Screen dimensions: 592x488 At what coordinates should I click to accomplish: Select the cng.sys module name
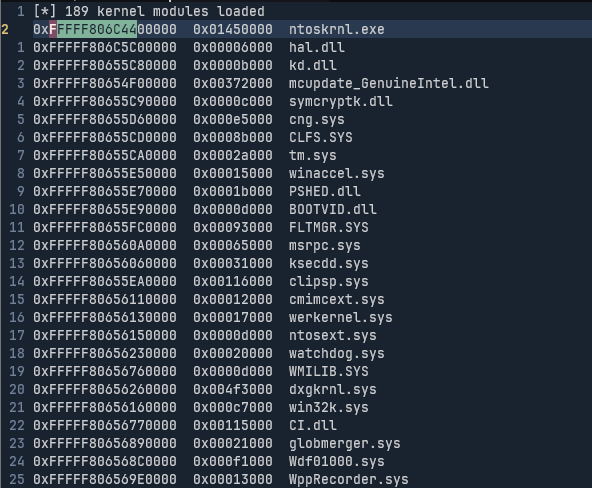point(317,119)
